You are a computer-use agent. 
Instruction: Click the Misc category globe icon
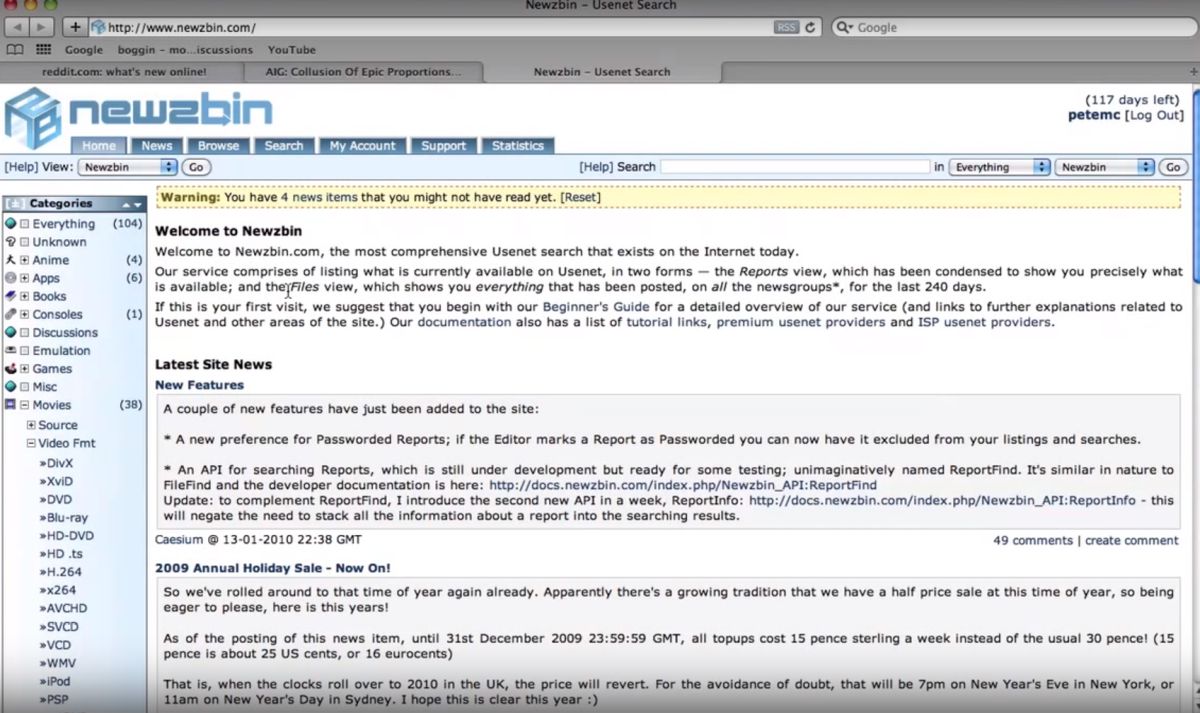pyautogui.click(x=10, y=386)
